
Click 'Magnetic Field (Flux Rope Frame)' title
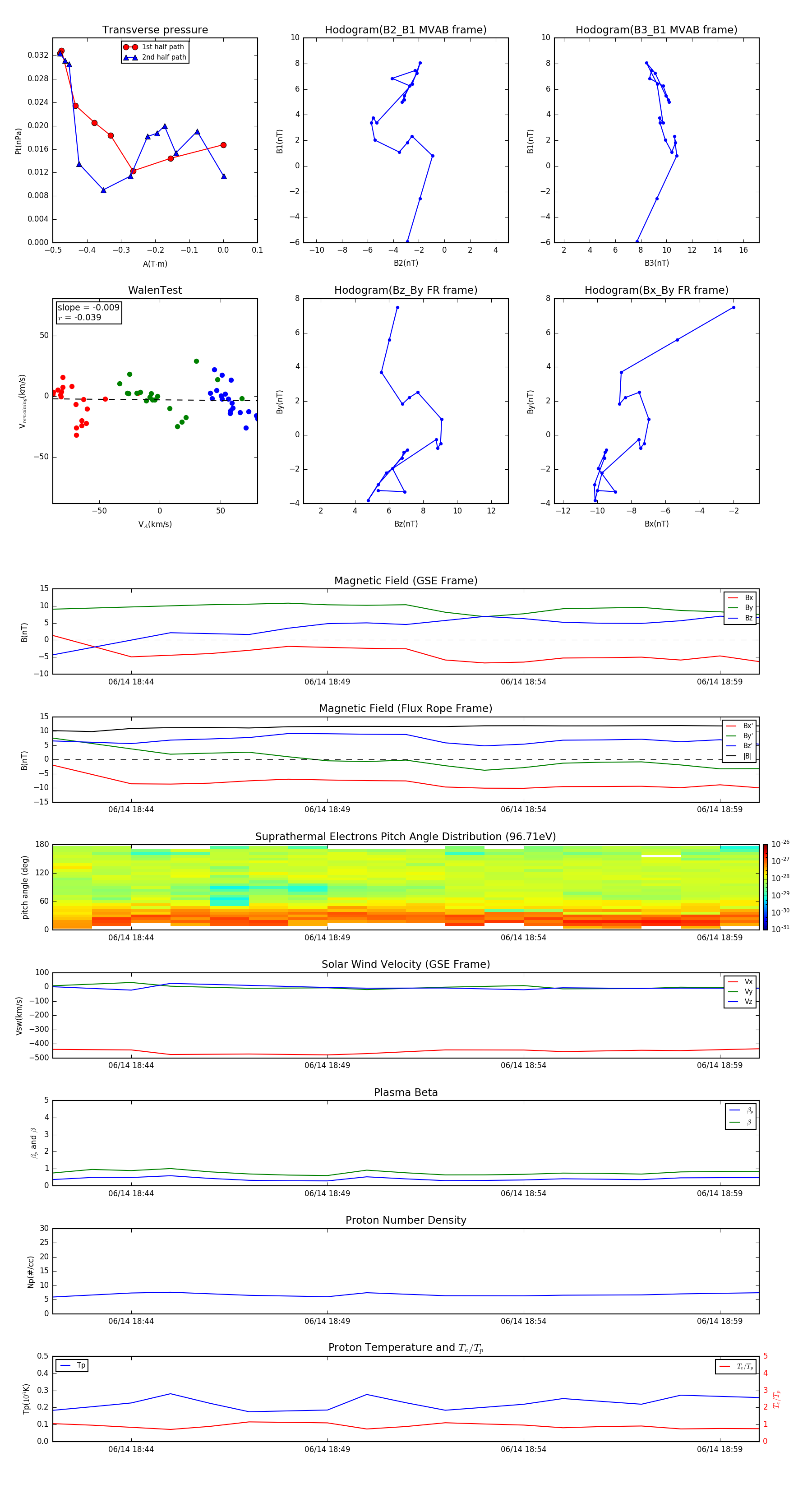406,709
